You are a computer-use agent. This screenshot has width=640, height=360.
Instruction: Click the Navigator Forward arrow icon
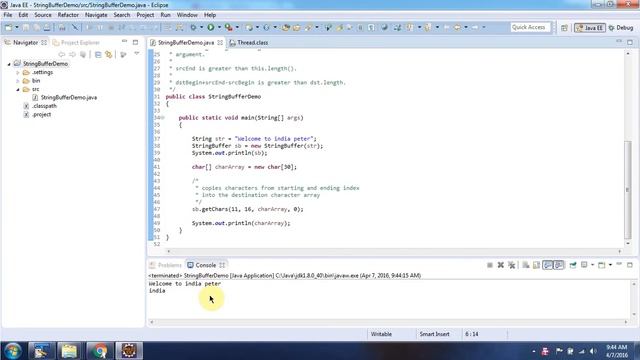(72, 54)
